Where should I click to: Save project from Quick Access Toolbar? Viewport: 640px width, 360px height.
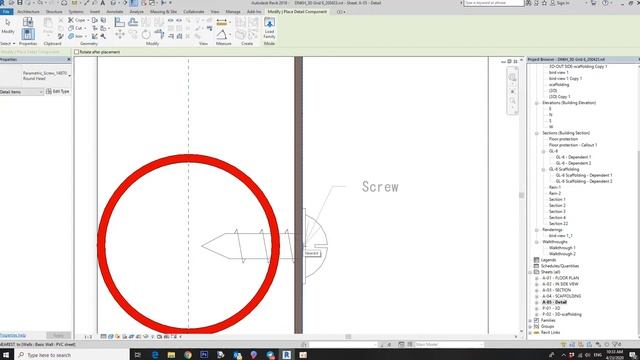[x=19, y=3]
